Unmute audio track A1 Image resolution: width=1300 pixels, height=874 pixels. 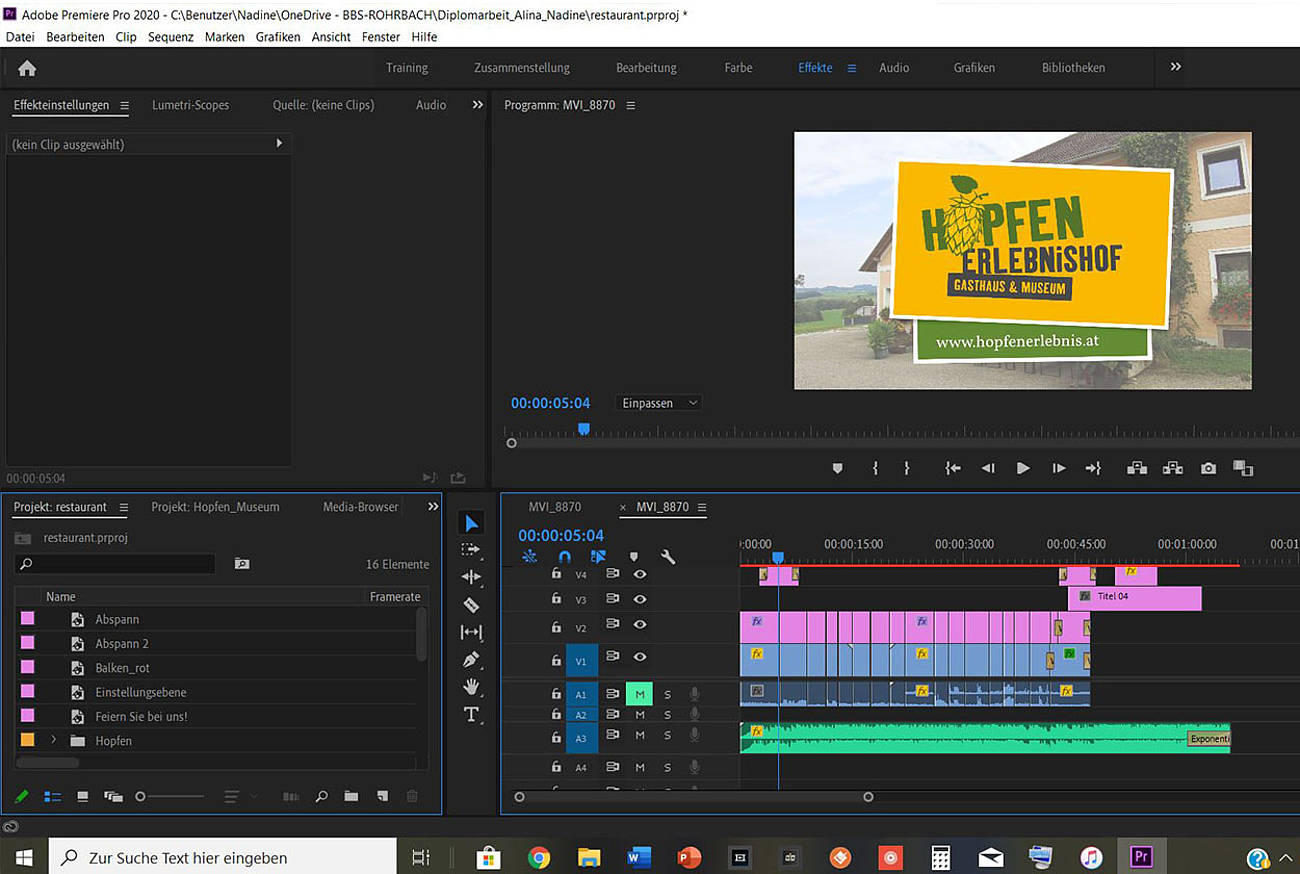tap(639, 694)
